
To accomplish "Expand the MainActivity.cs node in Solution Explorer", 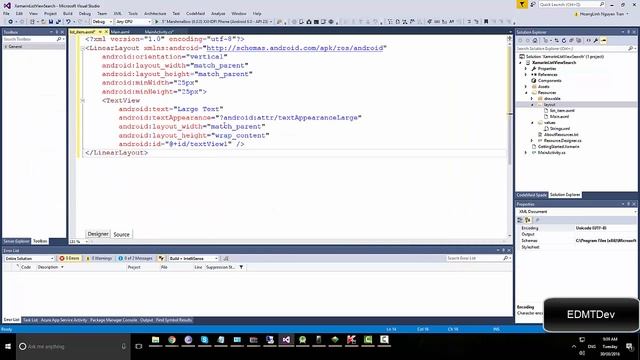I will click(526, 153).
